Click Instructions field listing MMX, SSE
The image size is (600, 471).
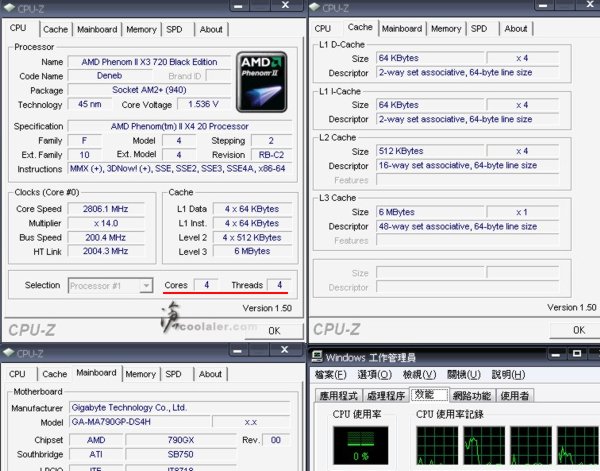(179, 169)
